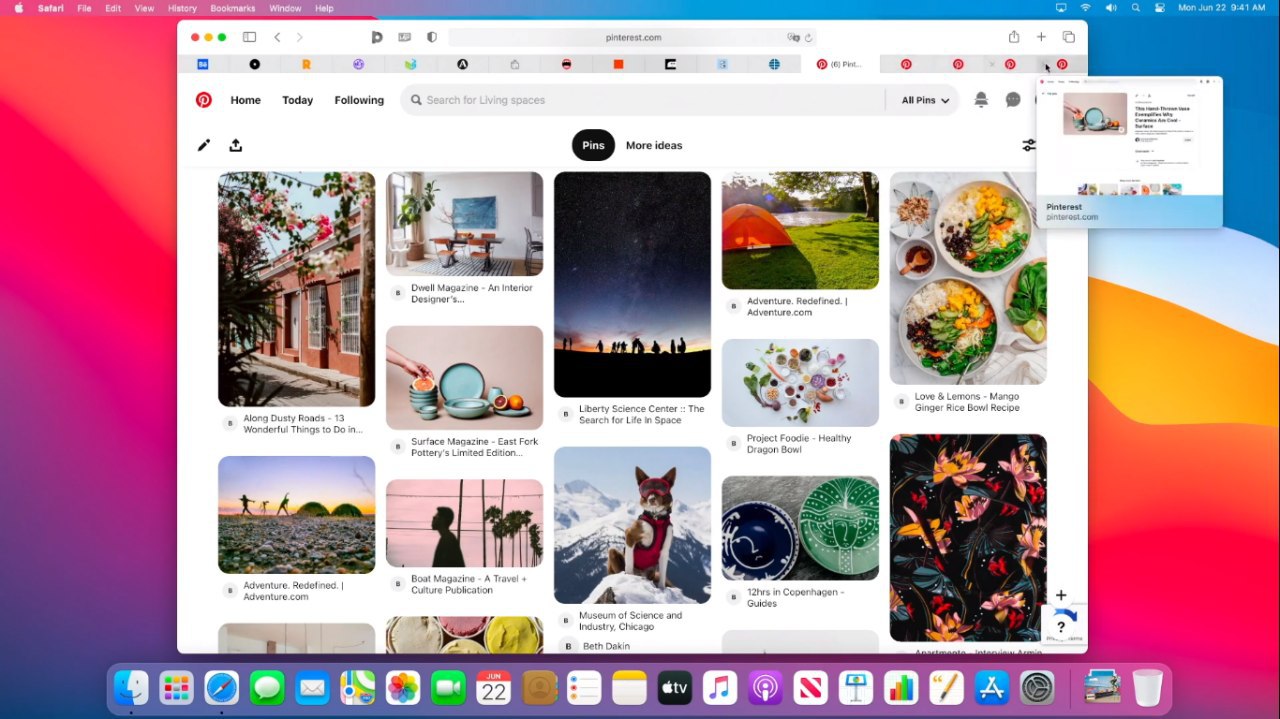The image size is (1280, 719).
Task: Open the tab overview icon
Action: pyautogui.click(x=1068, y=37)
